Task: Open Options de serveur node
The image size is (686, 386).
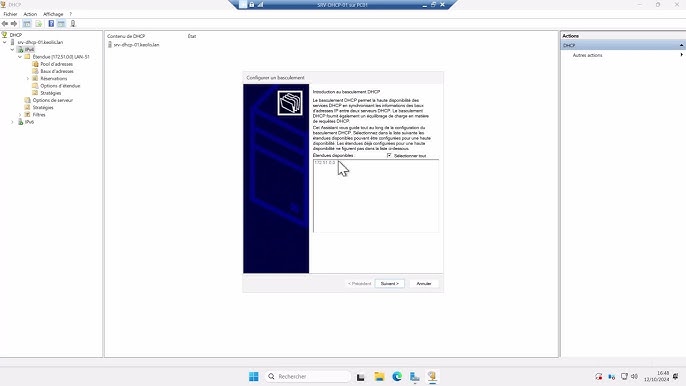Action: click(x=52, y=100)
